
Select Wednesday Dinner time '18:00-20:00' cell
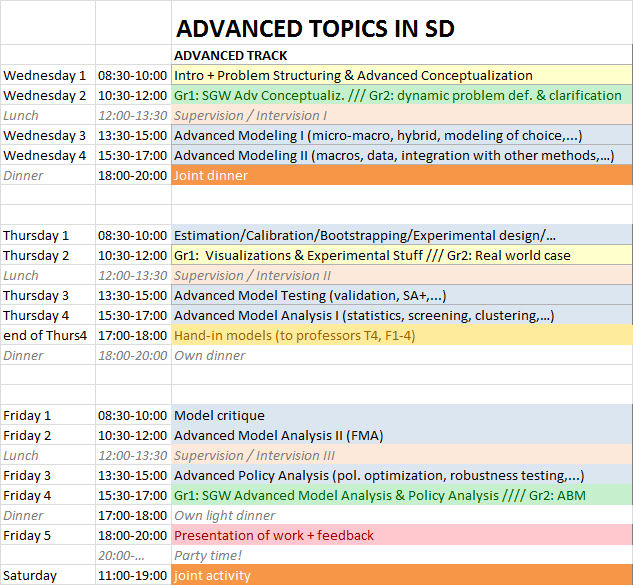coord(133,175)
